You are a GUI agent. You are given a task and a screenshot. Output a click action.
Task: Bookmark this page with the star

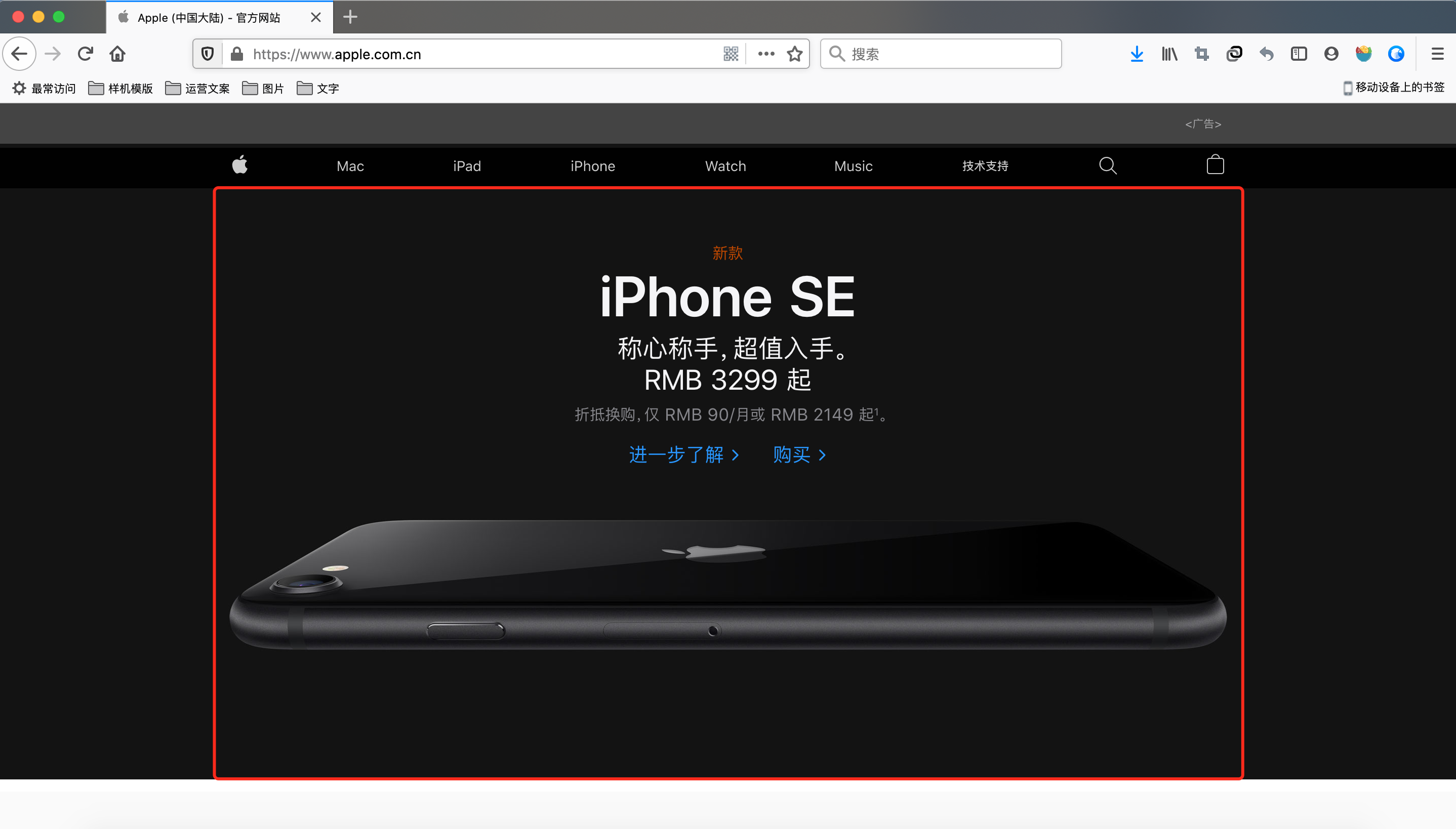coord(794,54)
